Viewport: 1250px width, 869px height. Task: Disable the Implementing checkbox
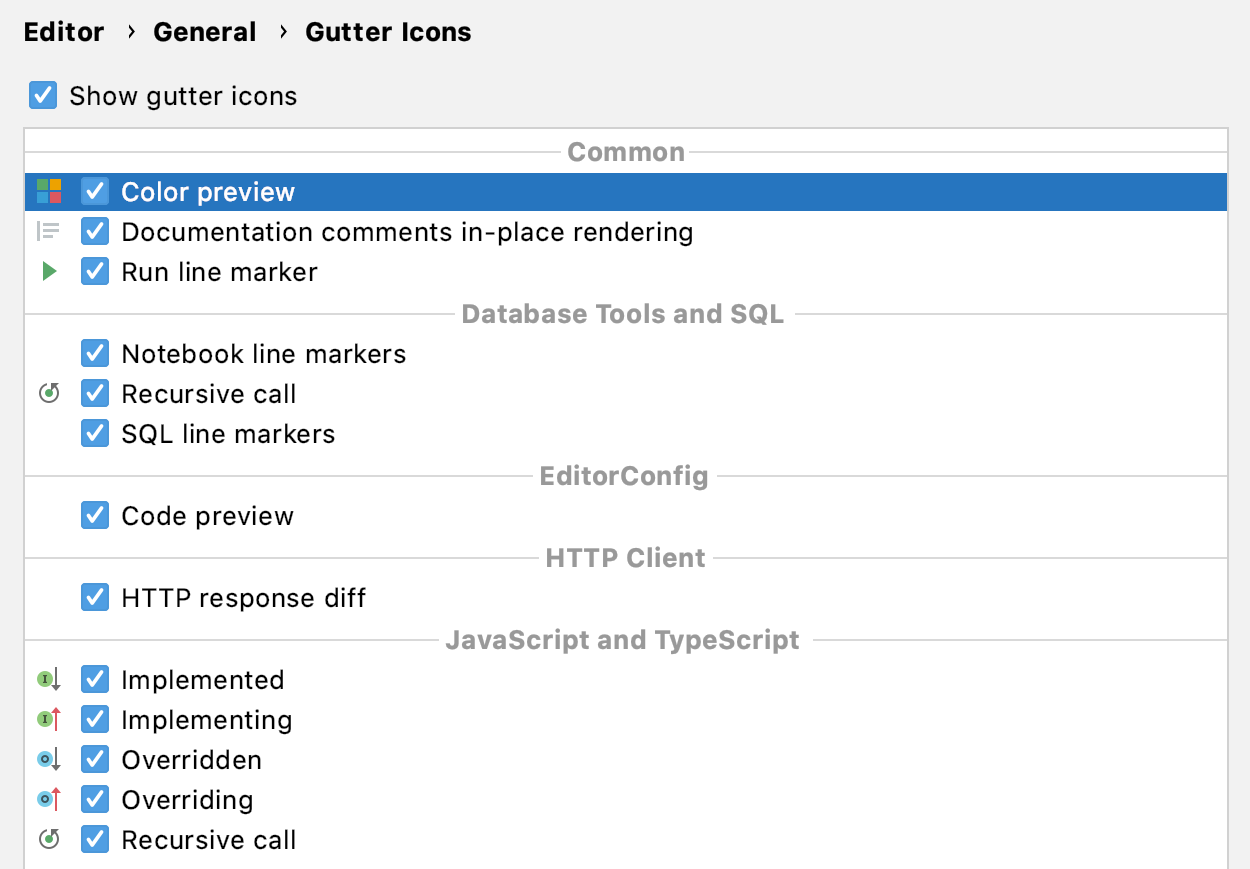coord(95,719)
